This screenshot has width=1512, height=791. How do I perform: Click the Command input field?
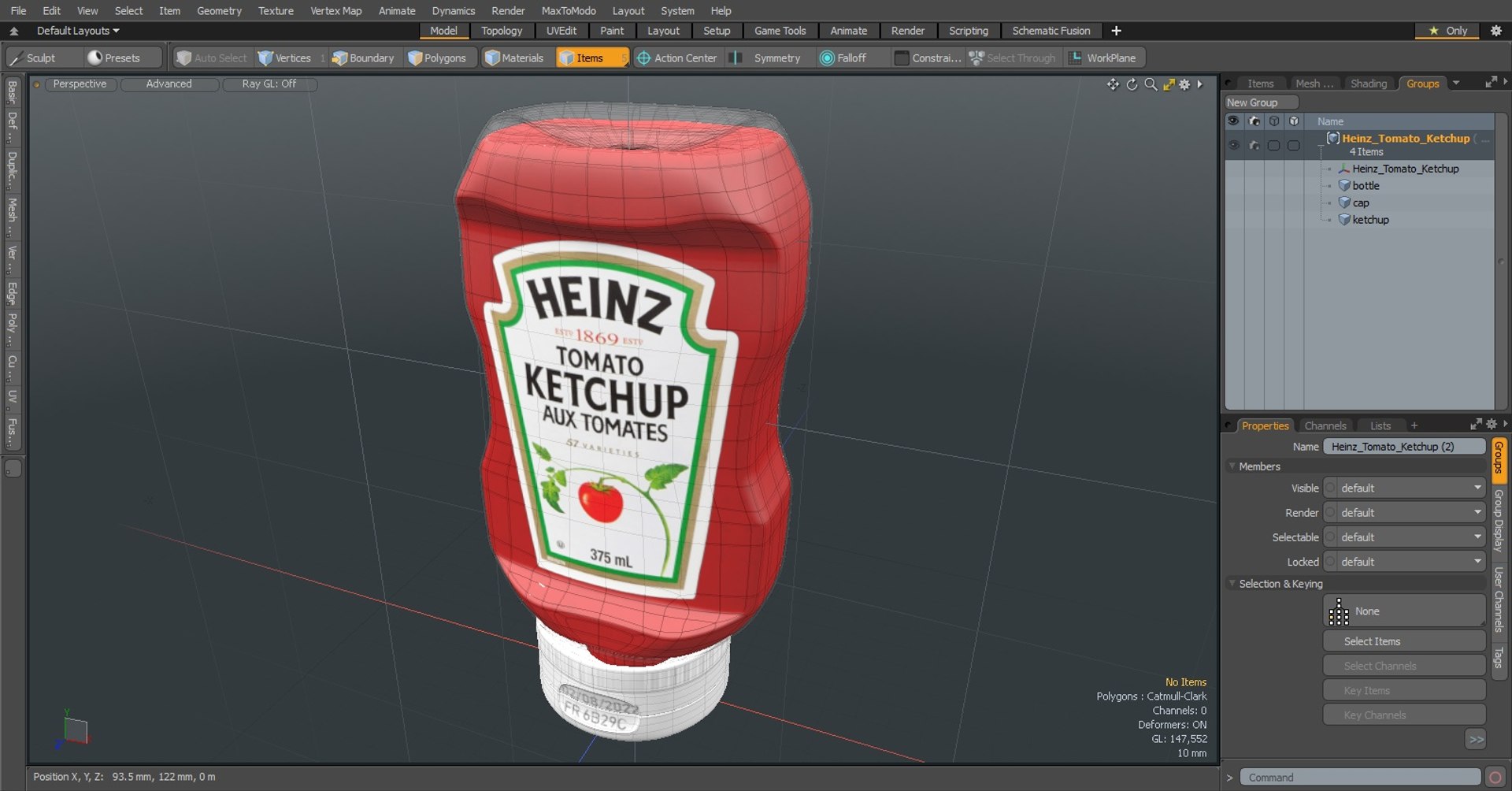point(1360,777)
